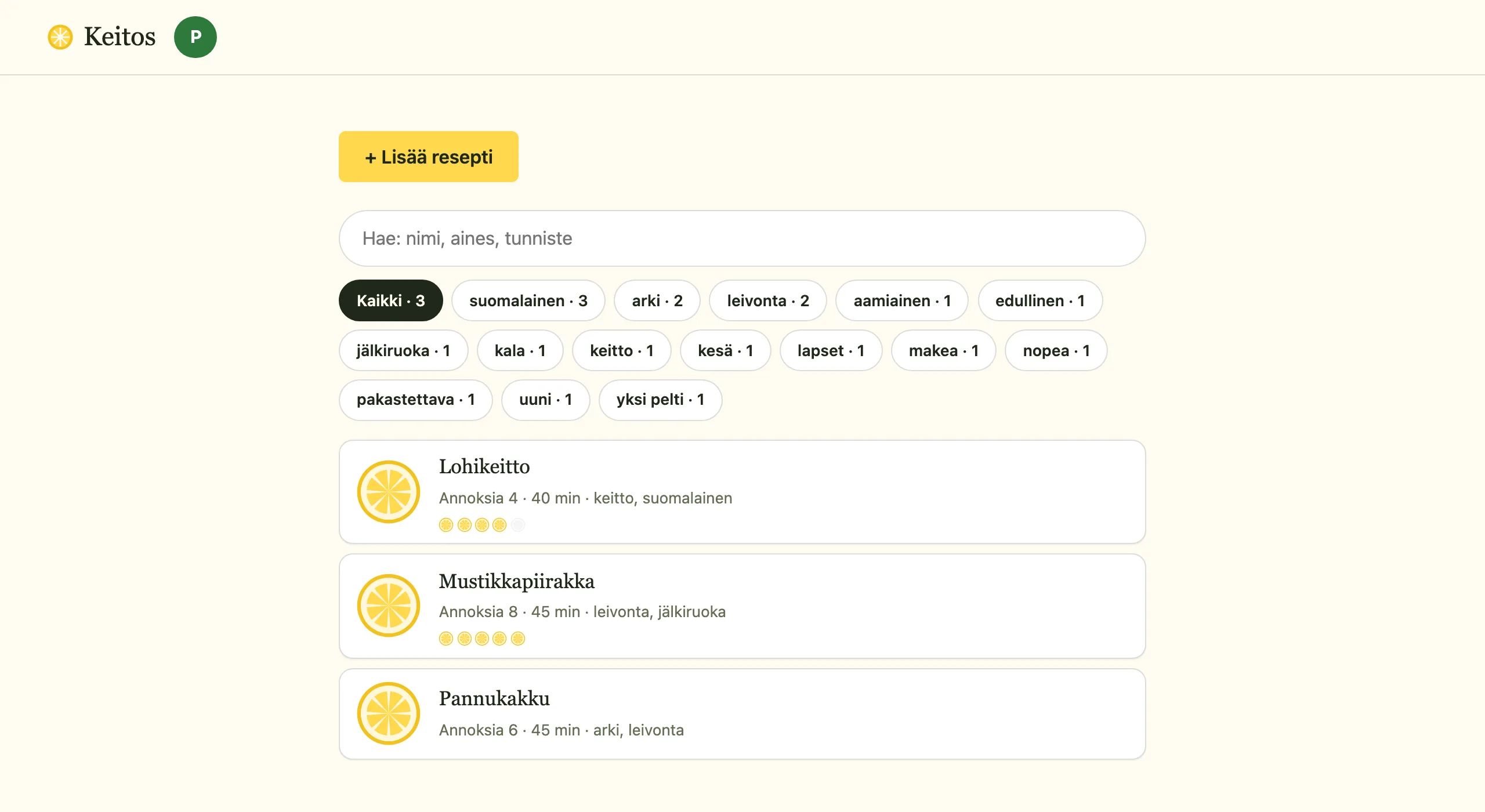The height and width of the screenshot is (812, 1485).
Task: Filter by the yksi pelti tag
Action: [x=661, y=400]
